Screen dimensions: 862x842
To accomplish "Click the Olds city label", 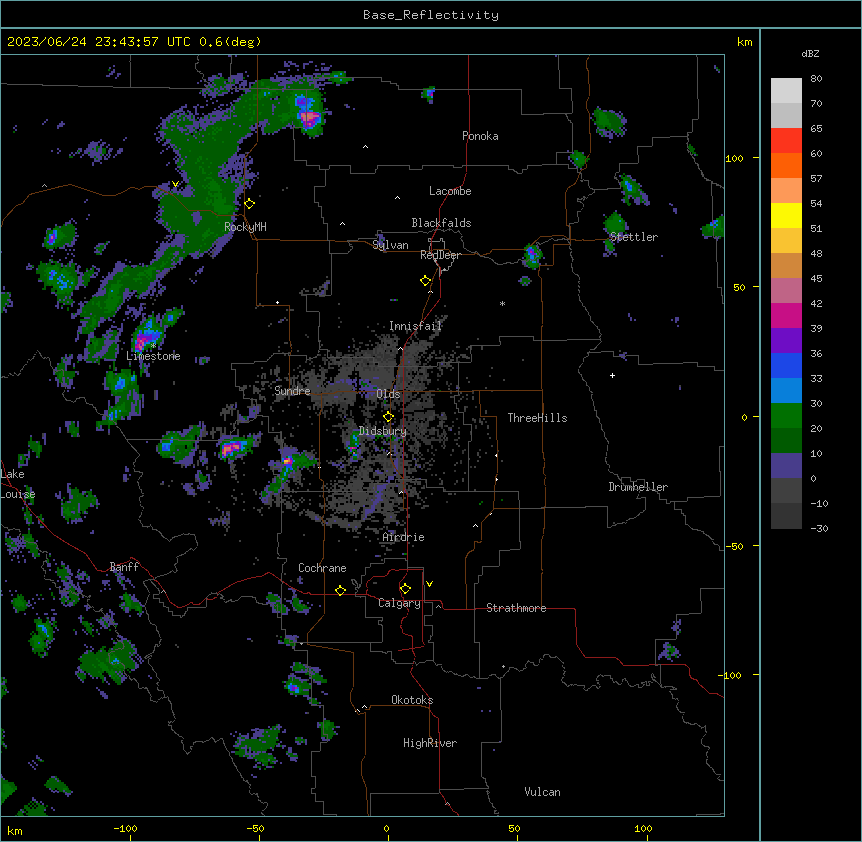I will 388,394.
